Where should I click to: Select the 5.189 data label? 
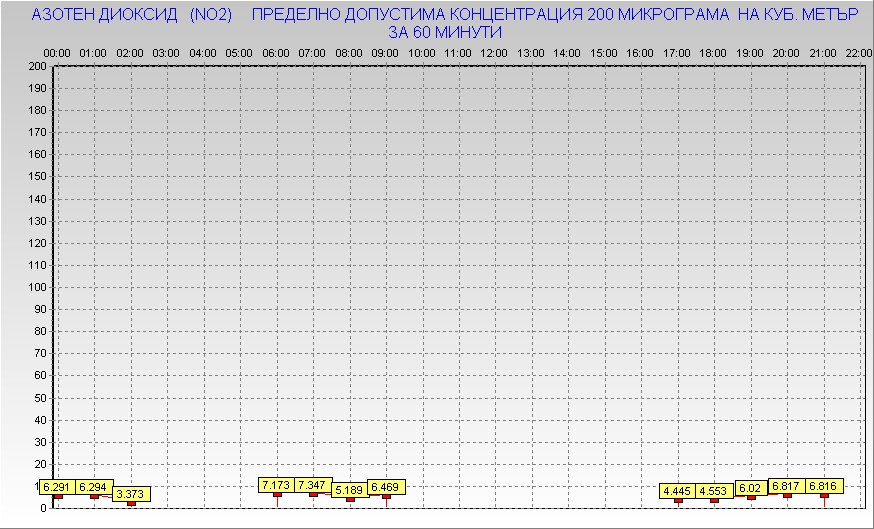tap(349, 490)
